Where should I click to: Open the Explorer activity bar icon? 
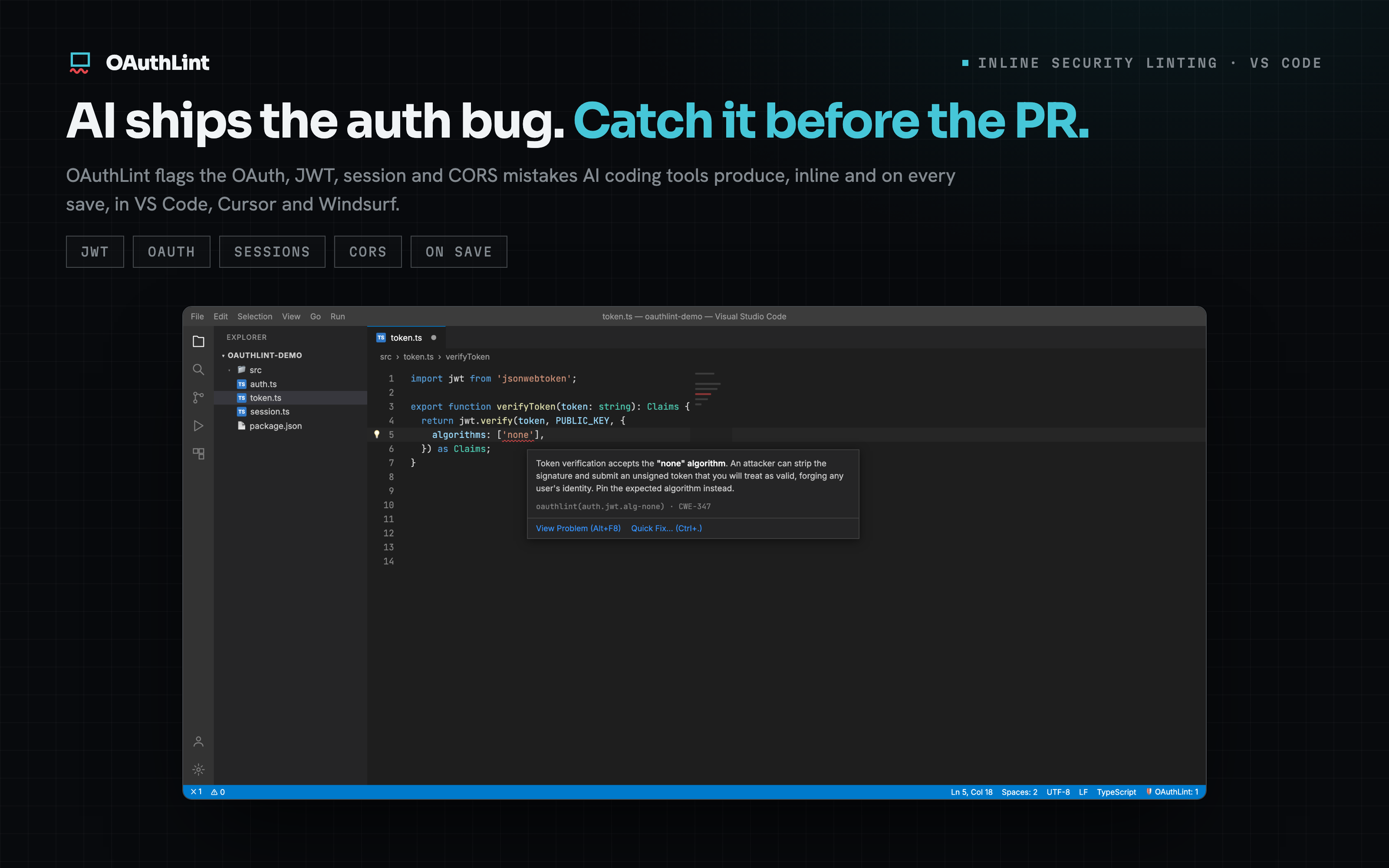(x=198, y=342)
